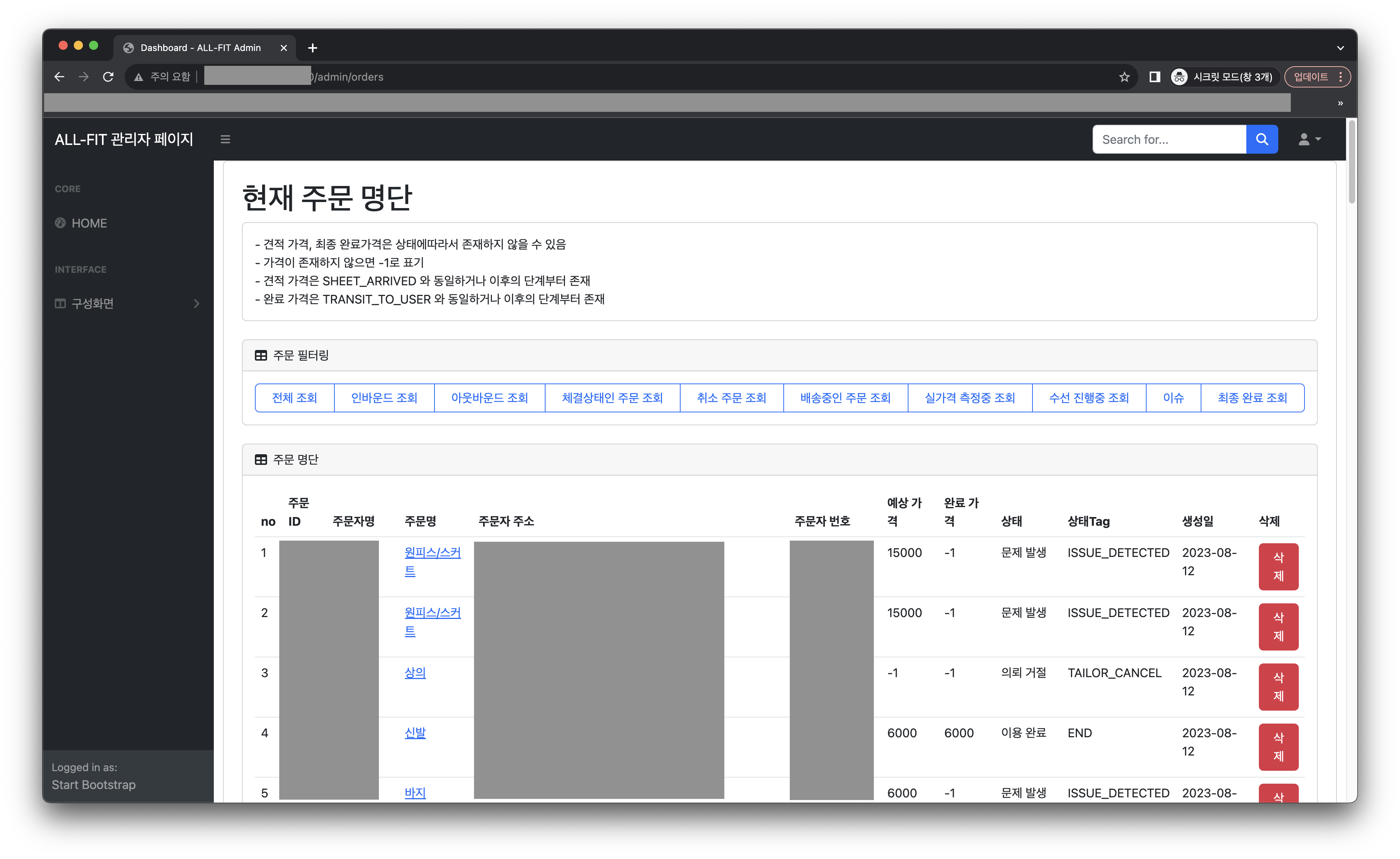The width and height of the screenshot is (1400, 859).
Task: Select the Dashboard - ALL-FIT Admin tab
Action: [200, 48]
